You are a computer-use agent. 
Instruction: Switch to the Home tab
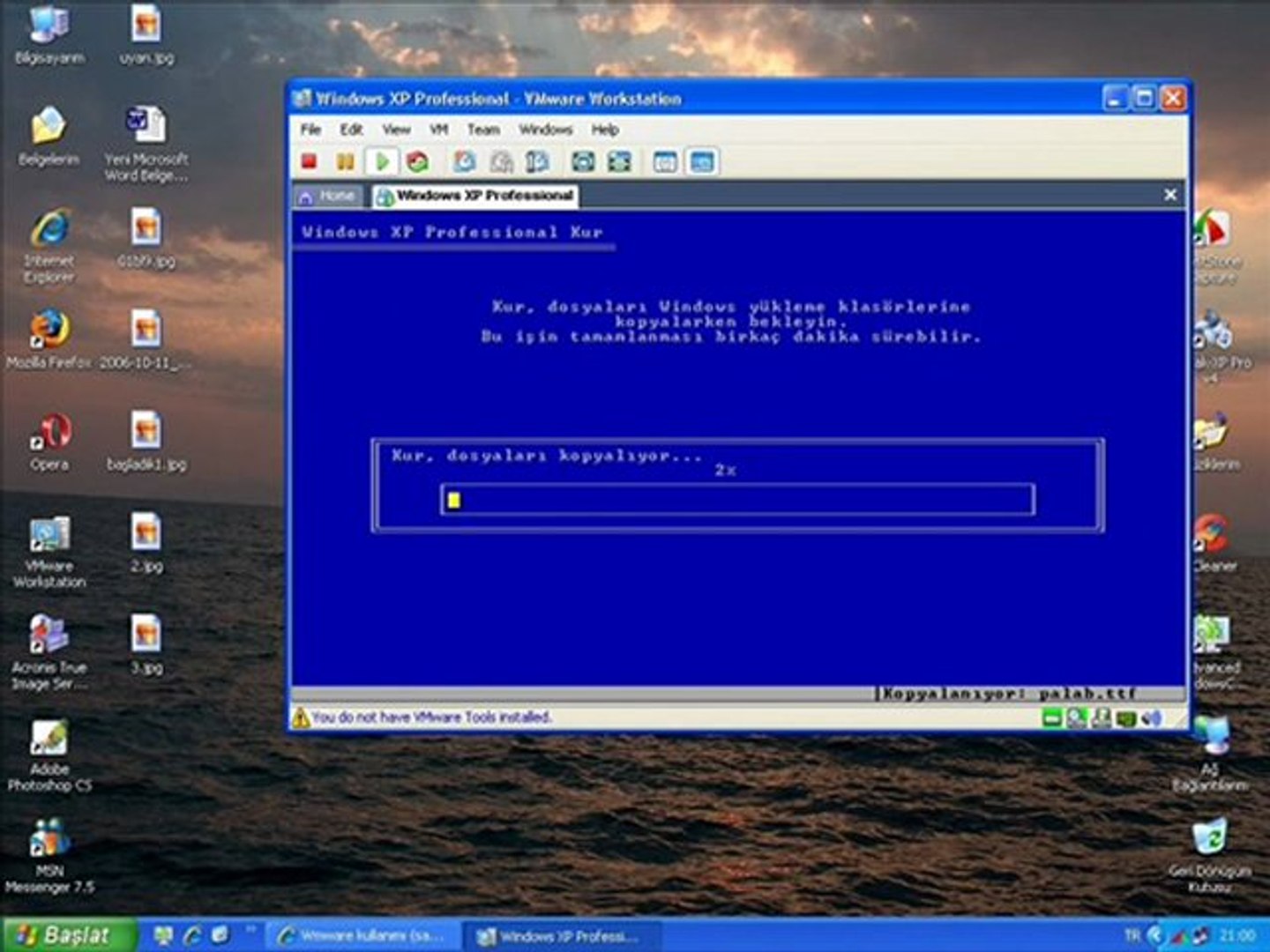point(327,196)
